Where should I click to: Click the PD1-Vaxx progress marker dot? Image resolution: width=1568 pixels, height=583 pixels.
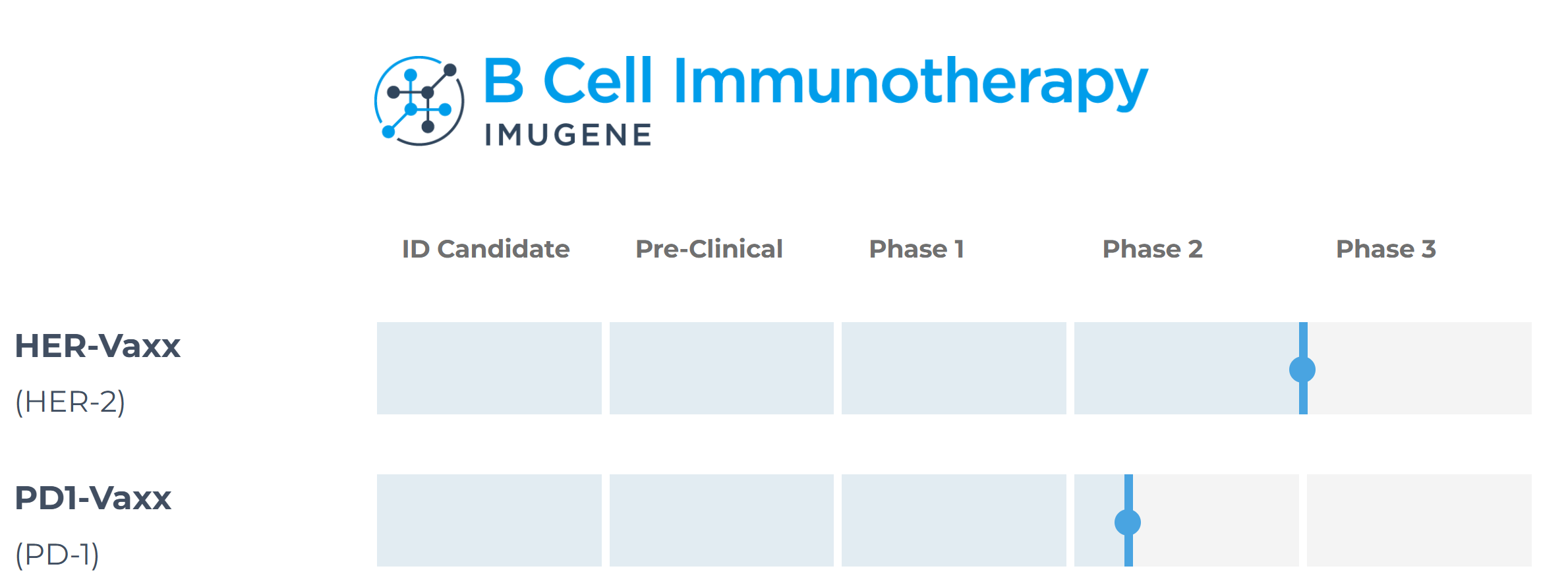click(1128, 522)
